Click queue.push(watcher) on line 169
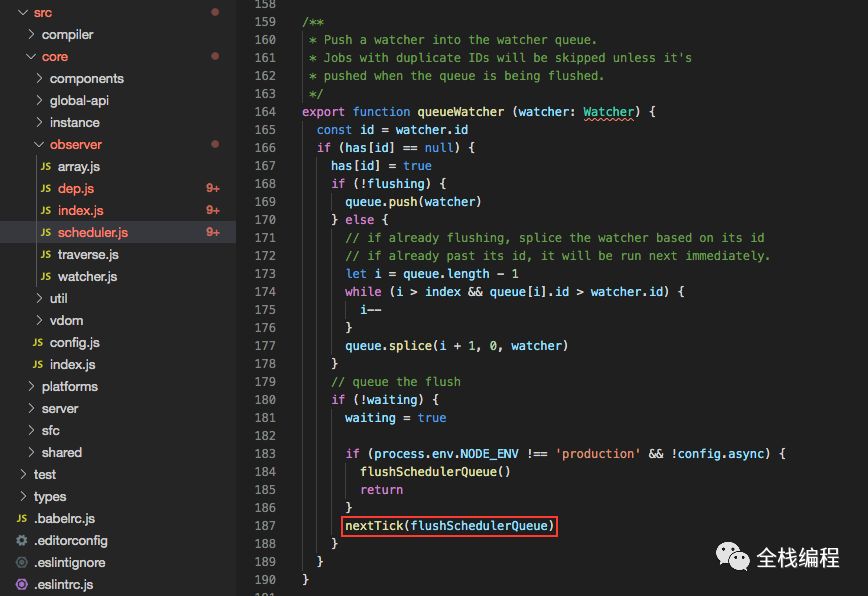 coord(413,201)
